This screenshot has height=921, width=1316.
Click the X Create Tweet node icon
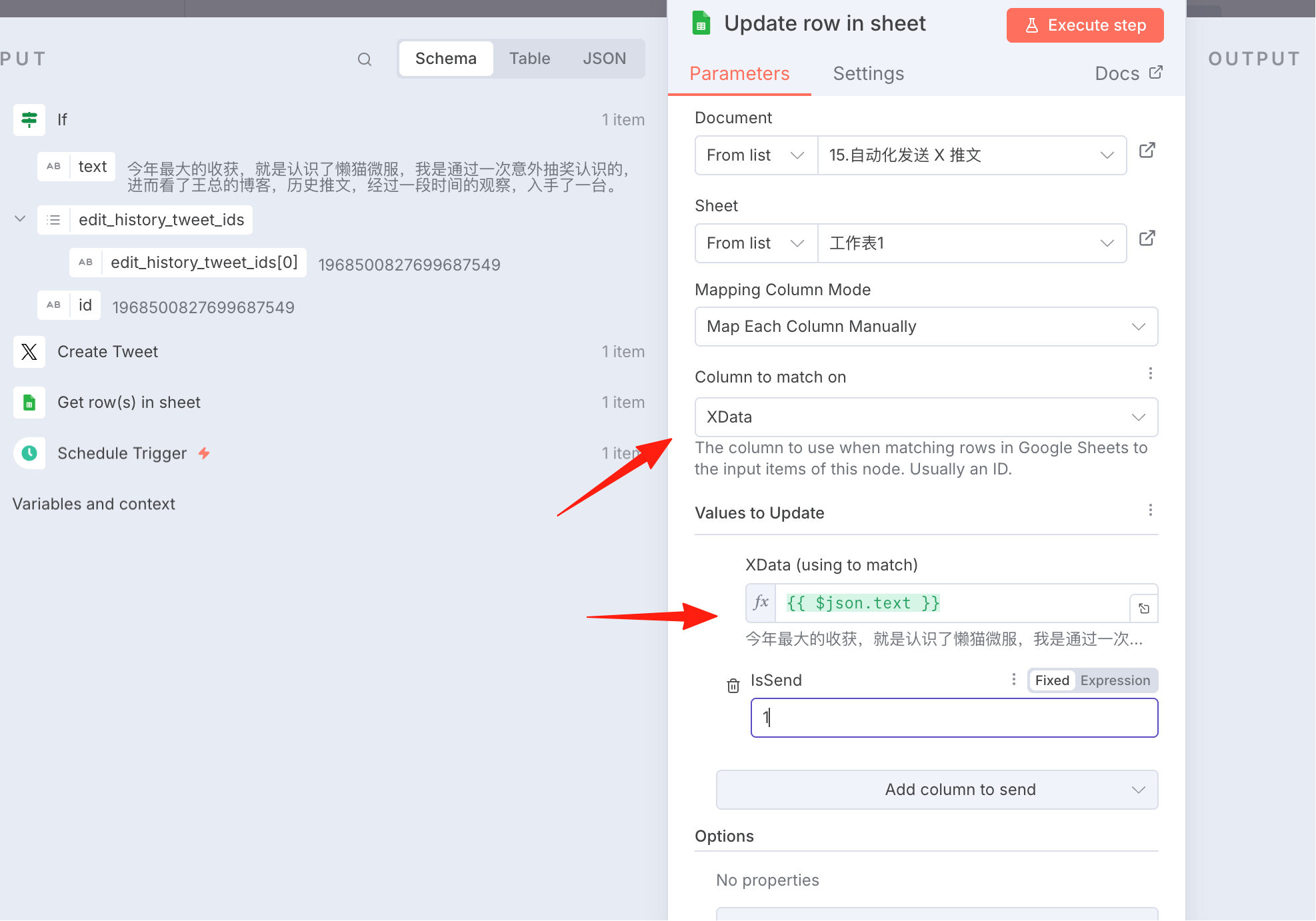(x=29, y=352)
